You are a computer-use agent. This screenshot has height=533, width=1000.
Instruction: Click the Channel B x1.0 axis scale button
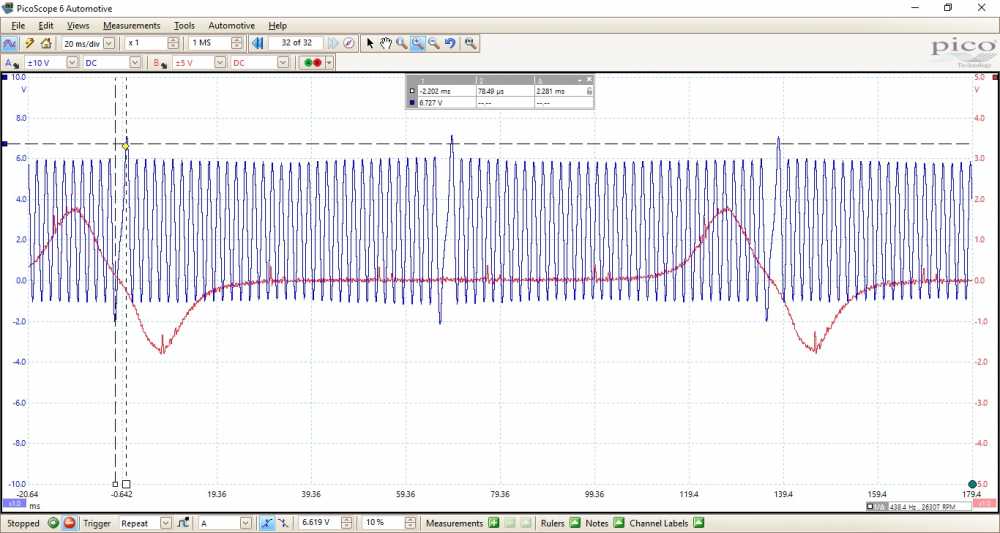(985, 504)
